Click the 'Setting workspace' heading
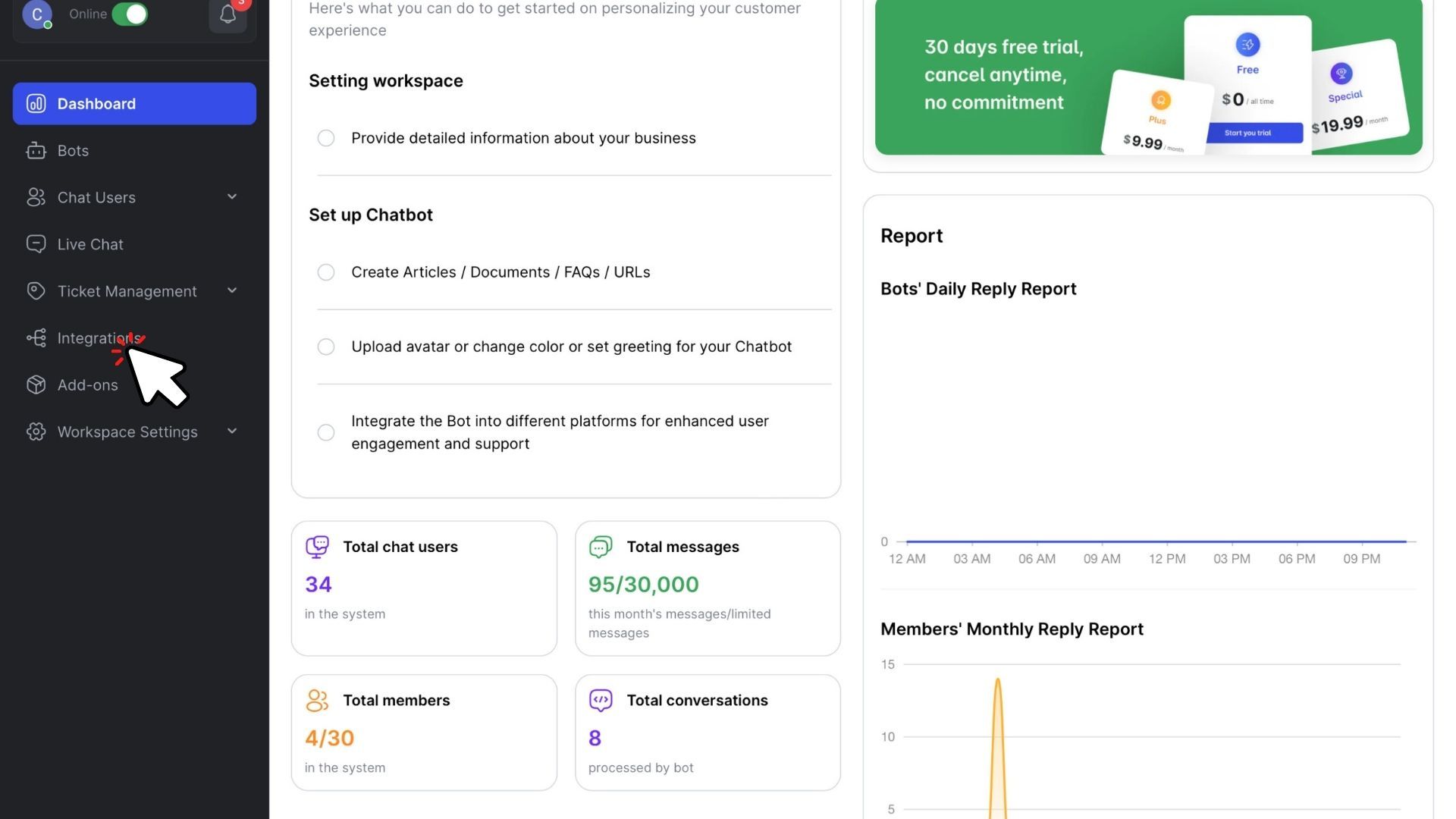 pos(386,81)
